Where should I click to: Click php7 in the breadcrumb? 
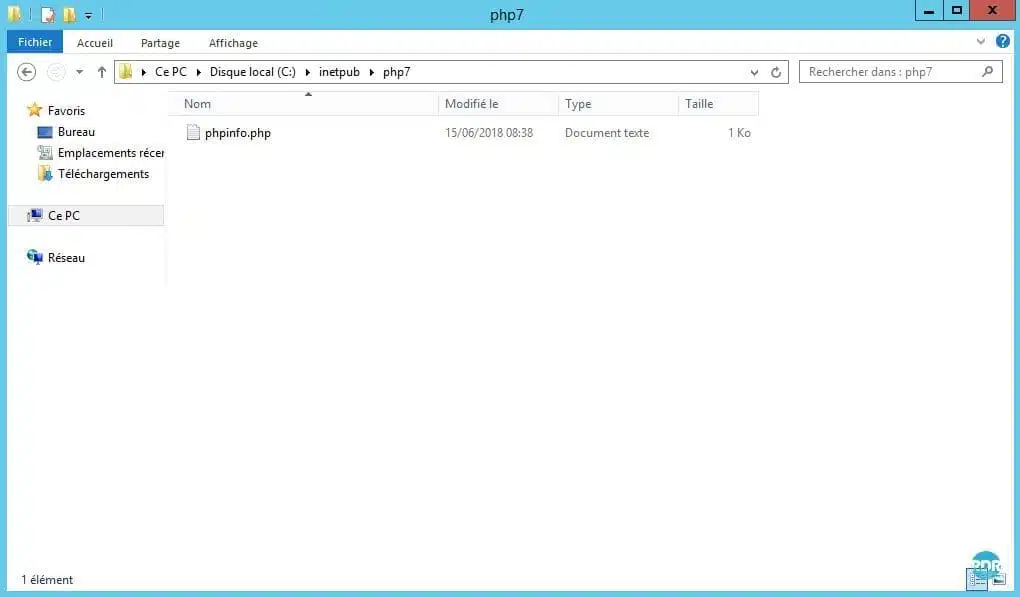[x=396, y=72]
